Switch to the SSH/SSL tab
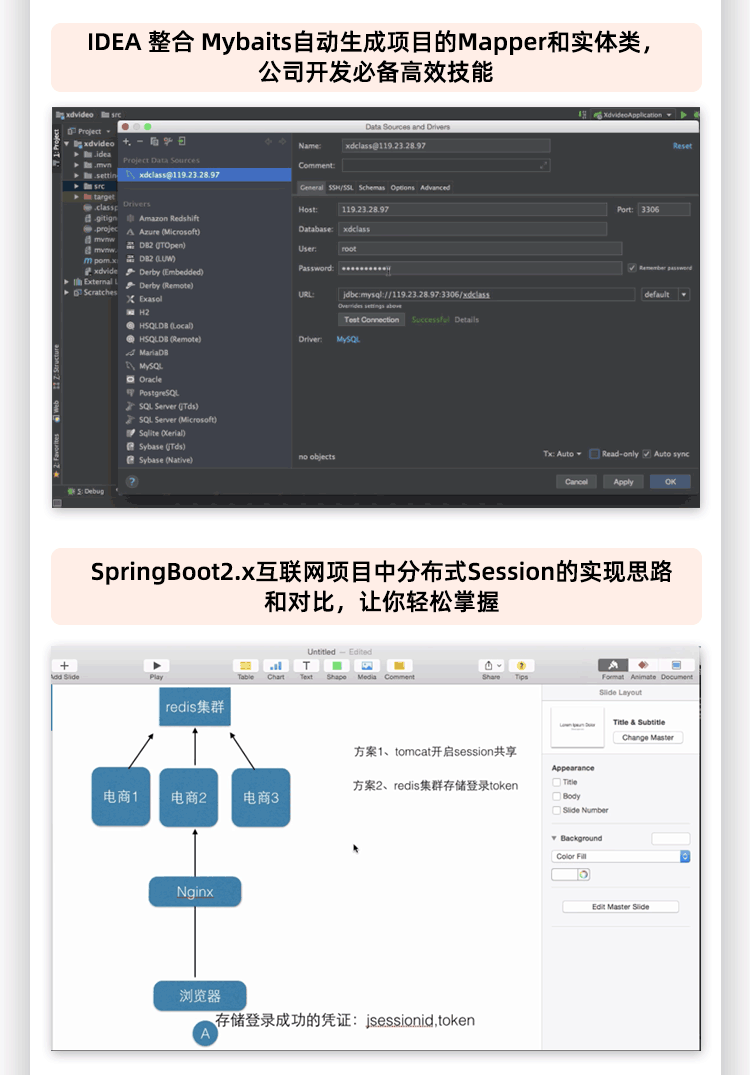The height and width of the screenshot is (1075, 750). pos(341,187)
